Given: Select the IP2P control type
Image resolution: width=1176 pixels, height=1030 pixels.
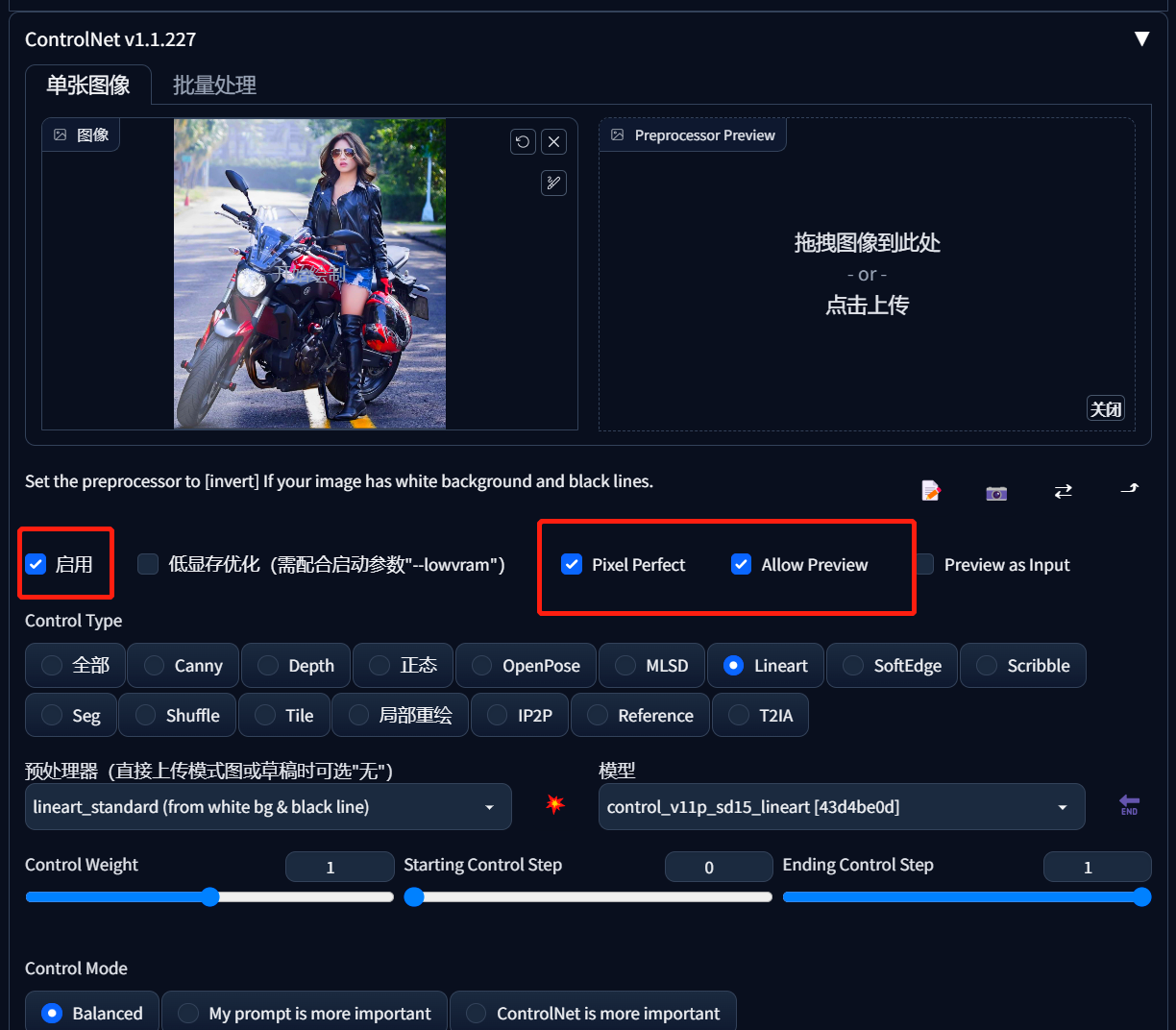Looking at the screenshot, I should coord(519,715).
